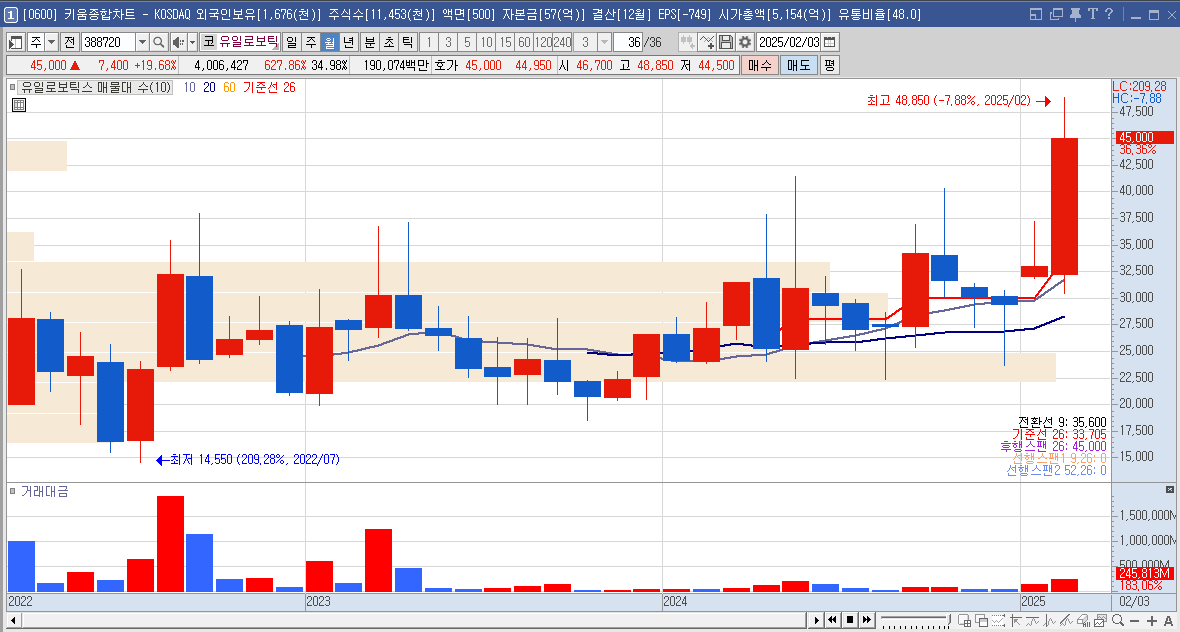
Task: Open data table grid icon in chart
Action: coord(19,105)
